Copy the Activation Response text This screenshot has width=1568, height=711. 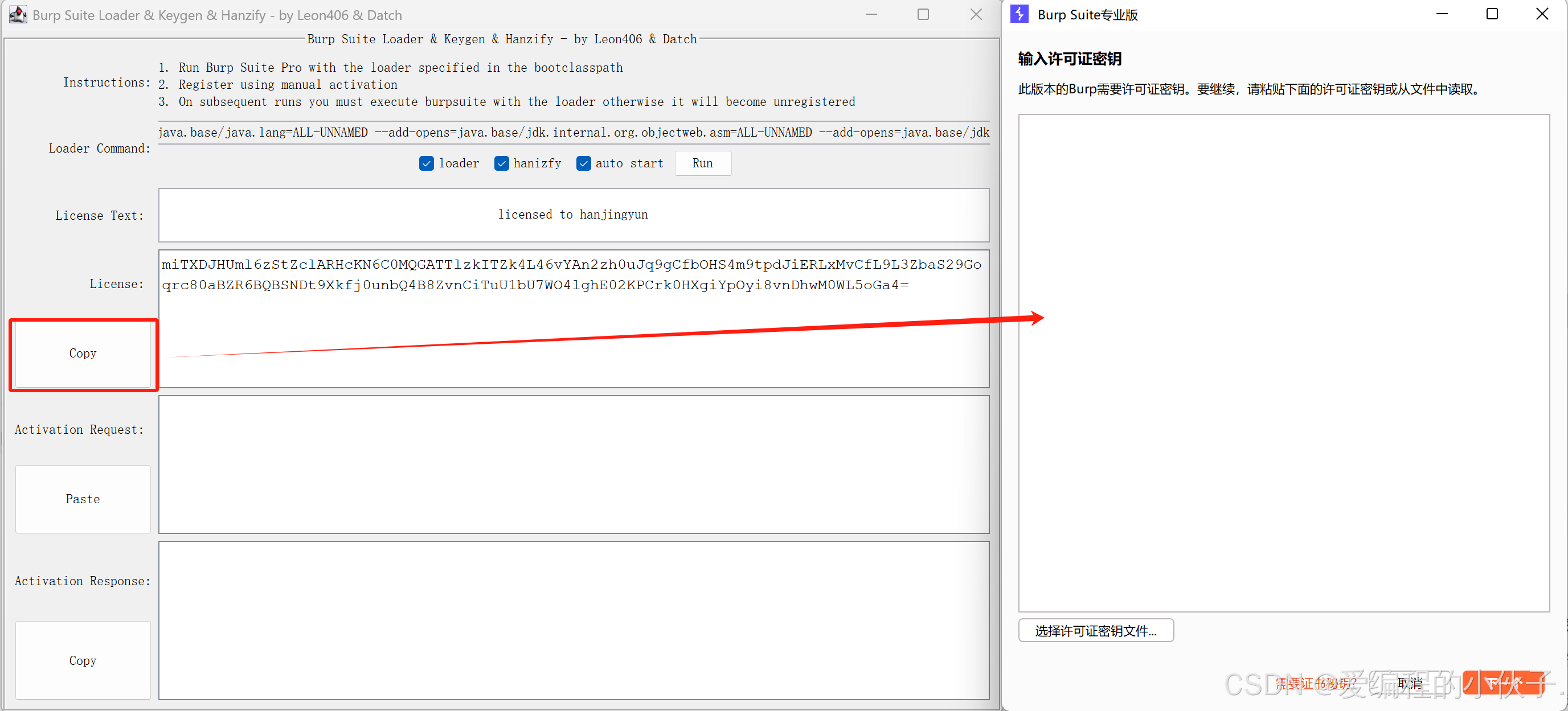tap(83, 660)
